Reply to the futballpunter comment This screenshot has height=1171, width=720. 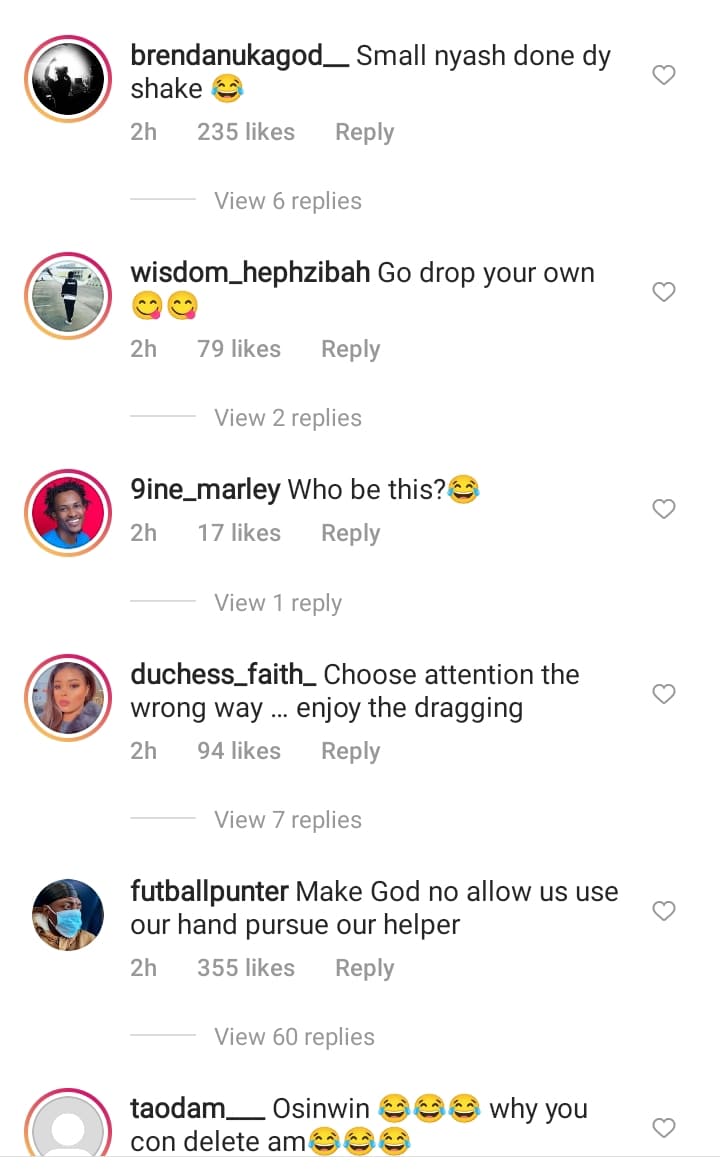coord(364,968)
